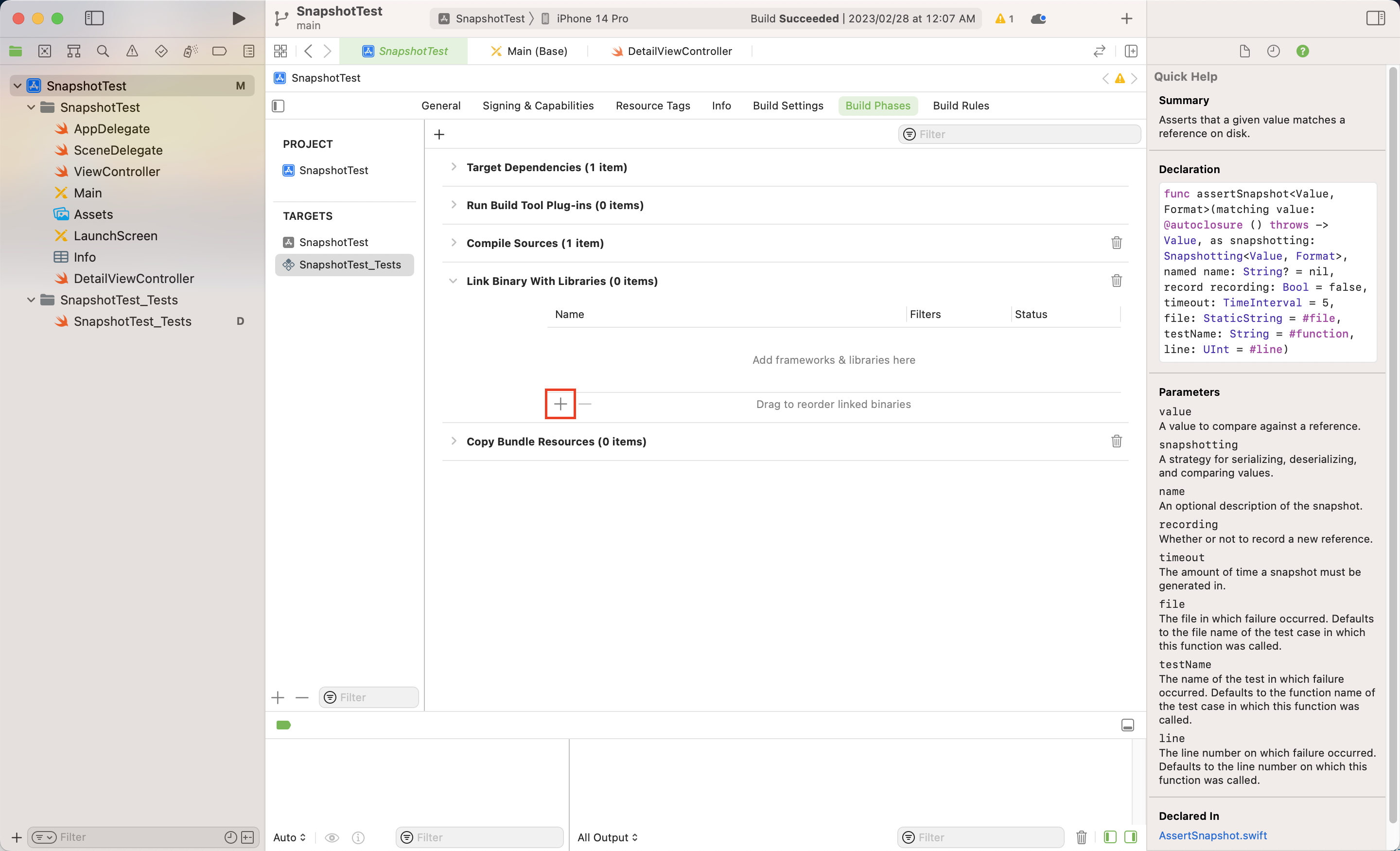Collapse Link Binary With Libraries section
Image resolution: width=1400 pixels, height=851 pixels.
(454, 281)
